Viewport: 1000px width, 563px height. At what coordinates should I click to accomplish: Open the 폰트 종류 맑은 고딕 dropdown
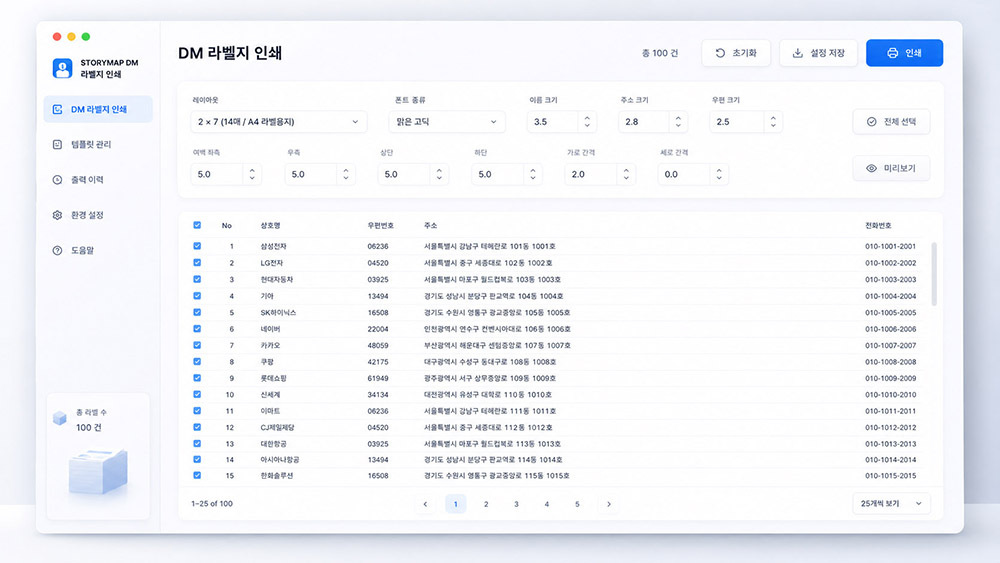point(446,122)
